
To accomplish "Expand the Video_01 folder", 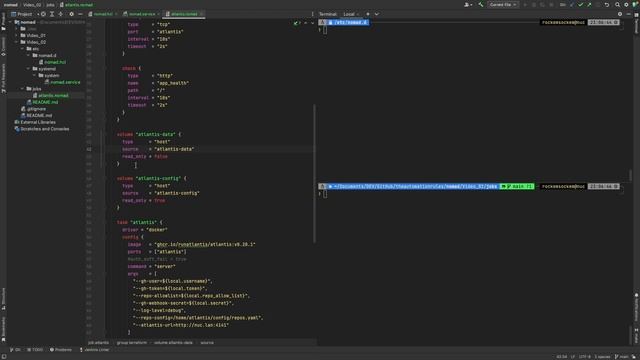I will [17, 36].
